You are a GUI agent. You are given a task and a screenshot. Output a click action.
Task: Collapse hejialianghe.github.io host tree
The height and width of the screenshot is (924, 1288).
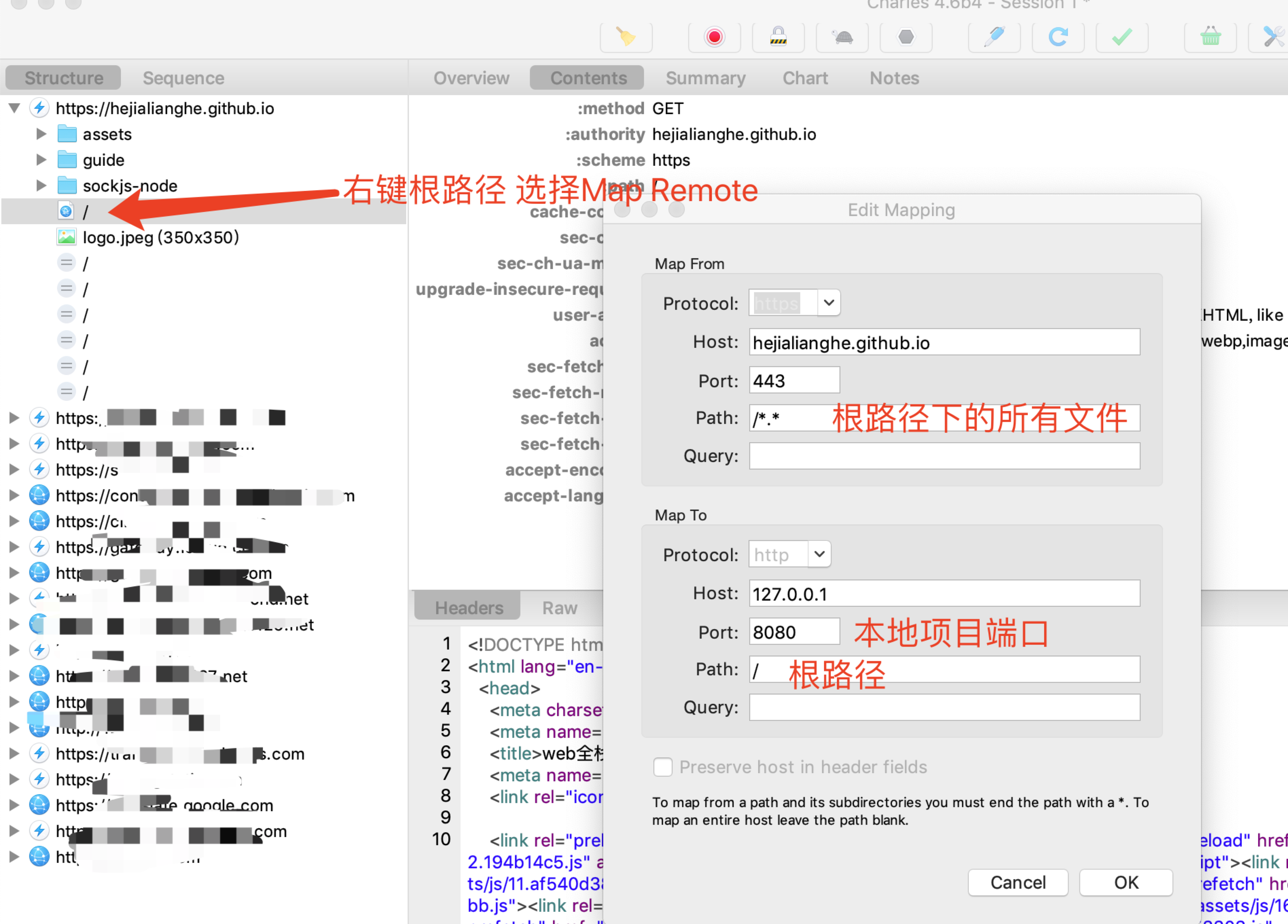click(15, 108)
